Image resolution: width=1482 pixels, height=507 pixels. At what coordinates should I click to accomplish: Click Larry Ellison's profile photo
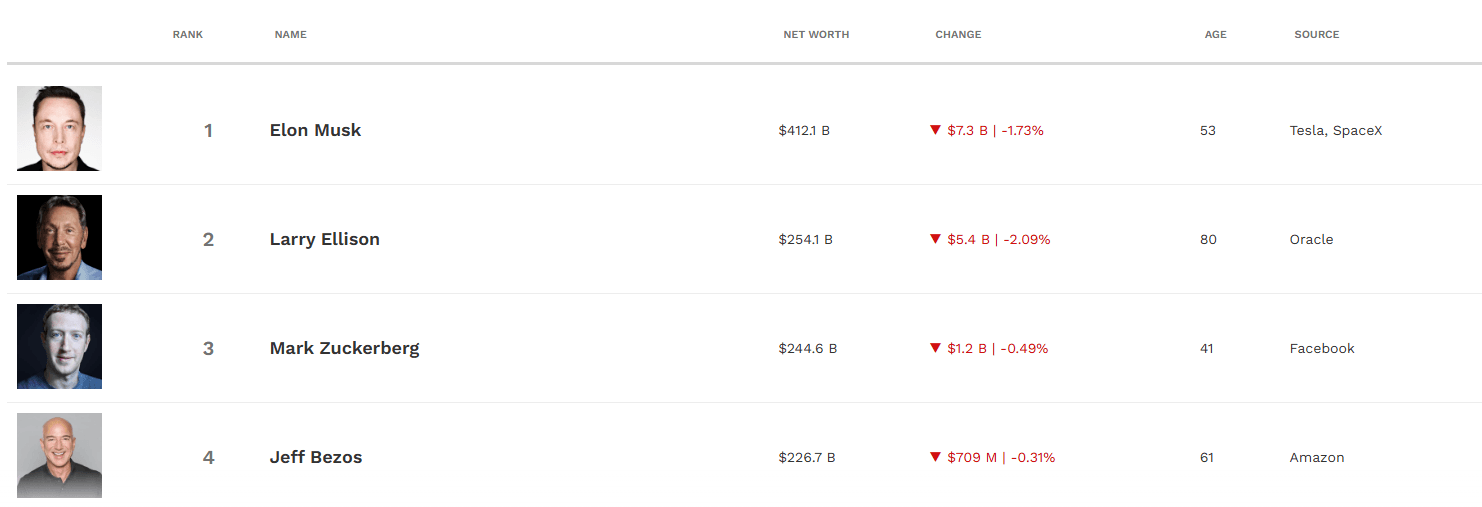(x=59, y=237)
